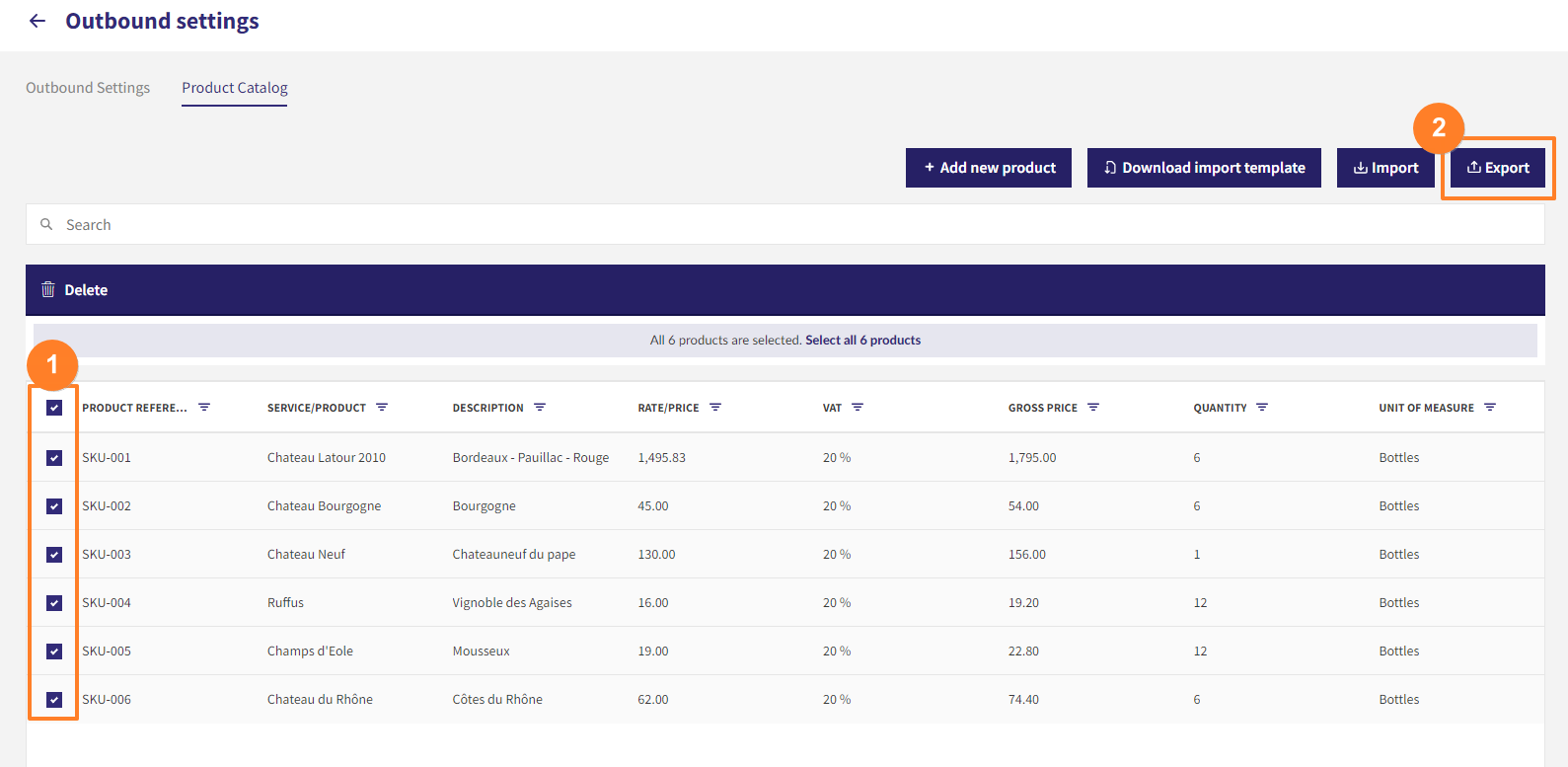Focus the Search input field
Viewport: 1568px width, 767px height.
[x=785, y=224]
